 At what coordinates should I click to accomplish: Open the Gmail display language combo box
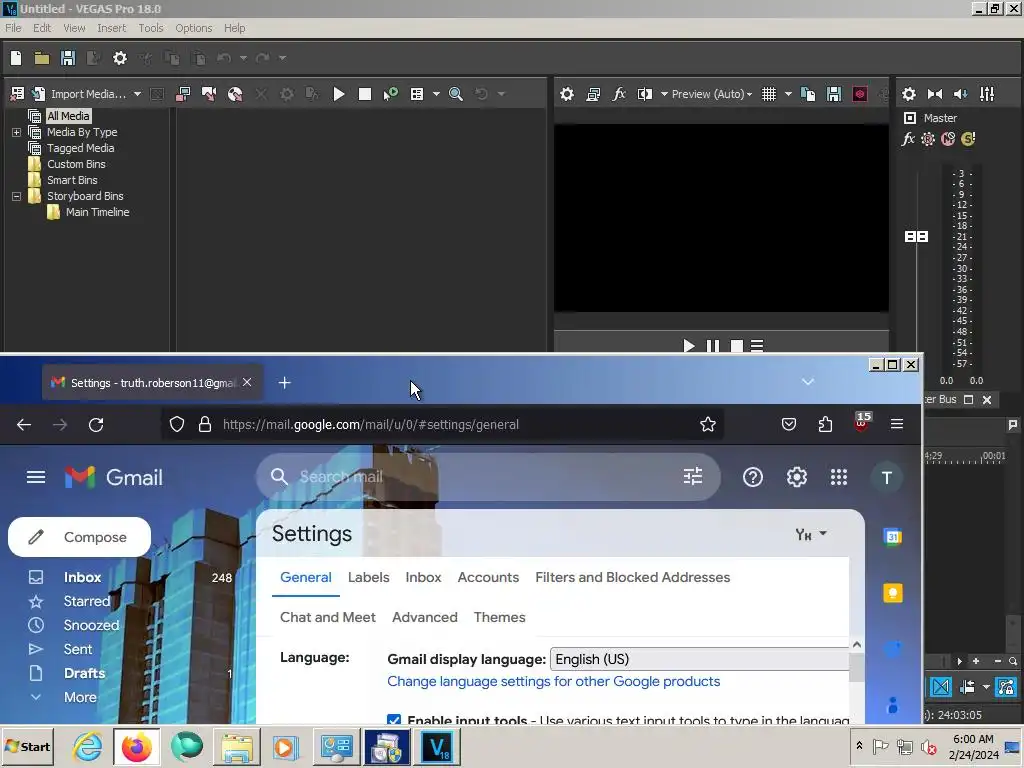pos(699,659)
